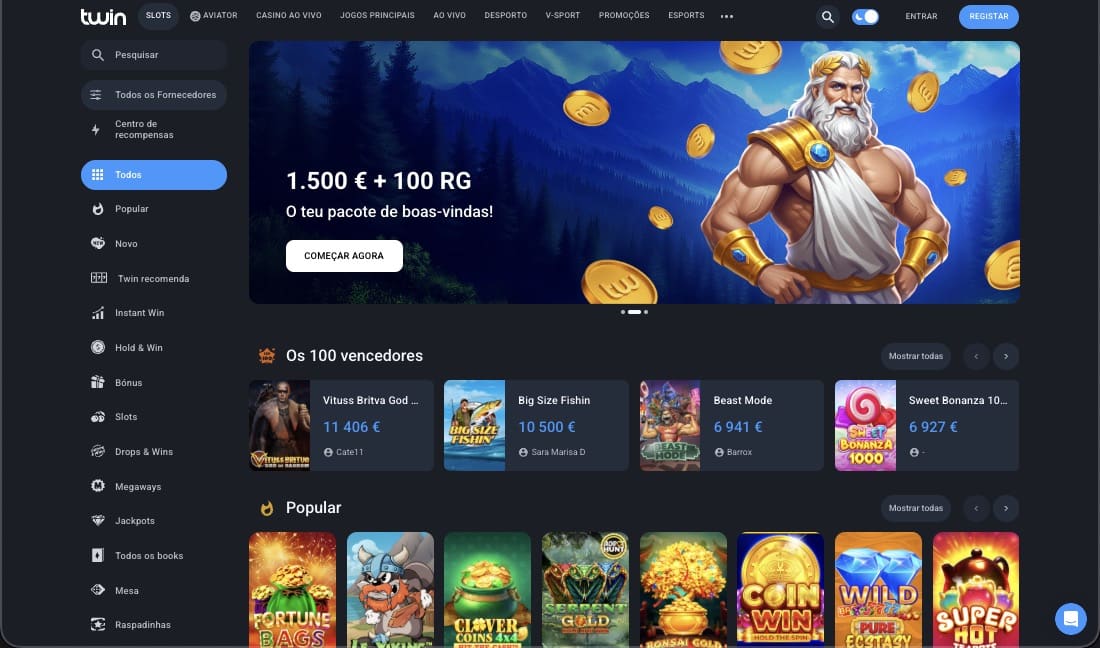Switch to the Desporto tab
The height and width of the screenshot is (648, 1100).
coord(505,15)
